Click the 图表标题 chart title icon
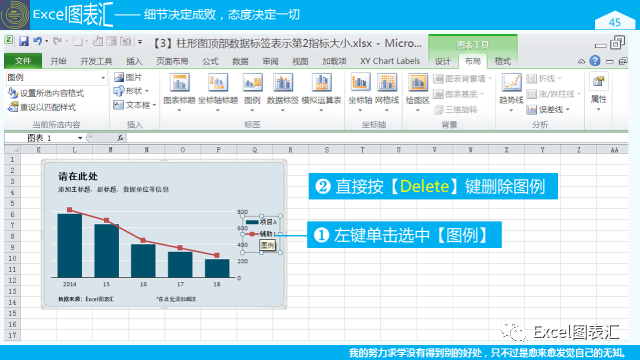Viewport: 640px width, 360px height. click(x=179, y=82)
